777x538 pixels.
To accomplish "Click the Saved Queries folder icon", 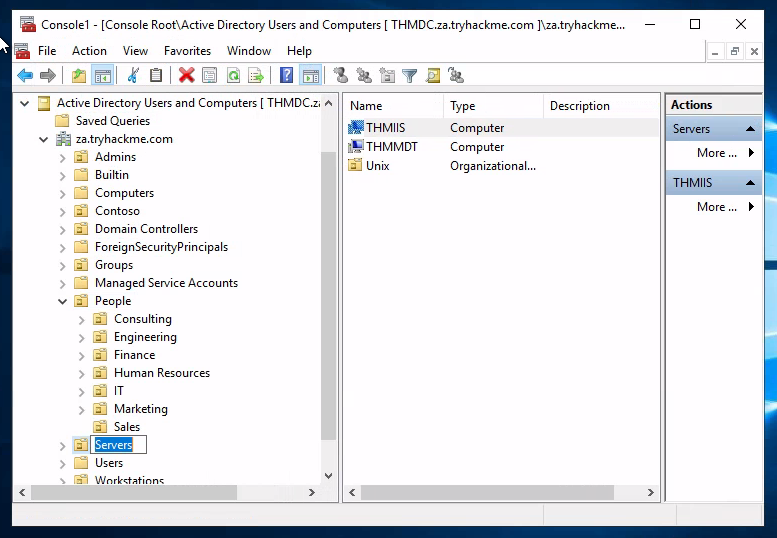I will pos(62,121).
